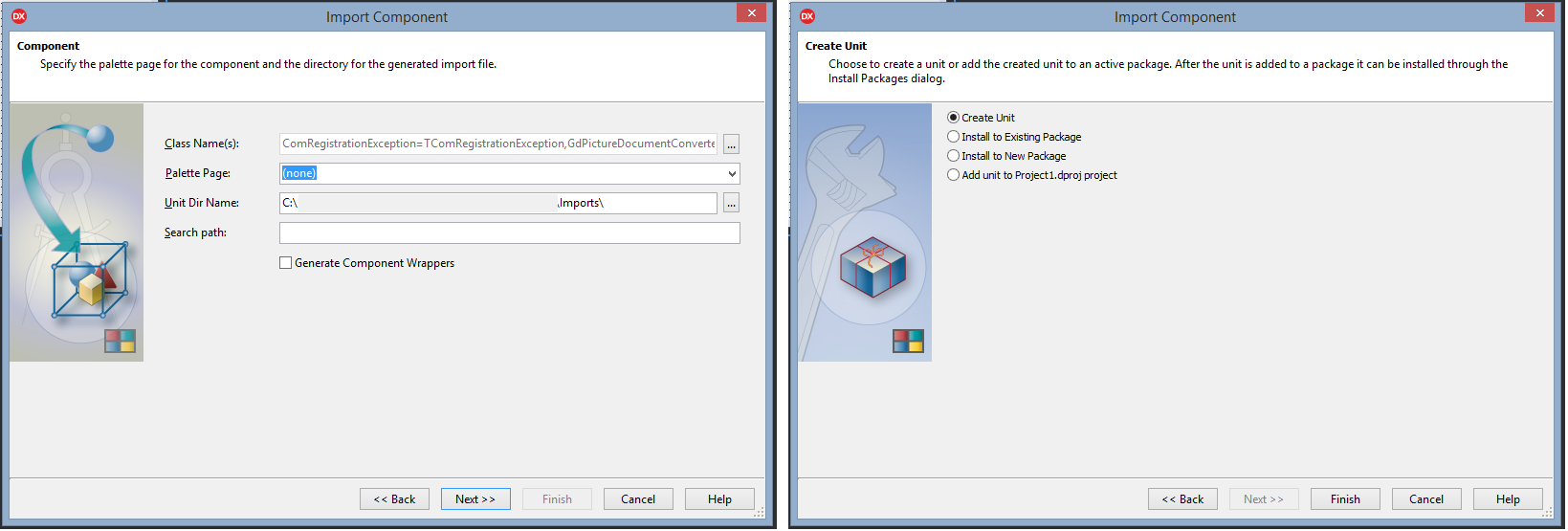The height and width of the screenshot is (531, 1568).
Task: Click the component cube wizard image
Action: [x=77, y=232]
